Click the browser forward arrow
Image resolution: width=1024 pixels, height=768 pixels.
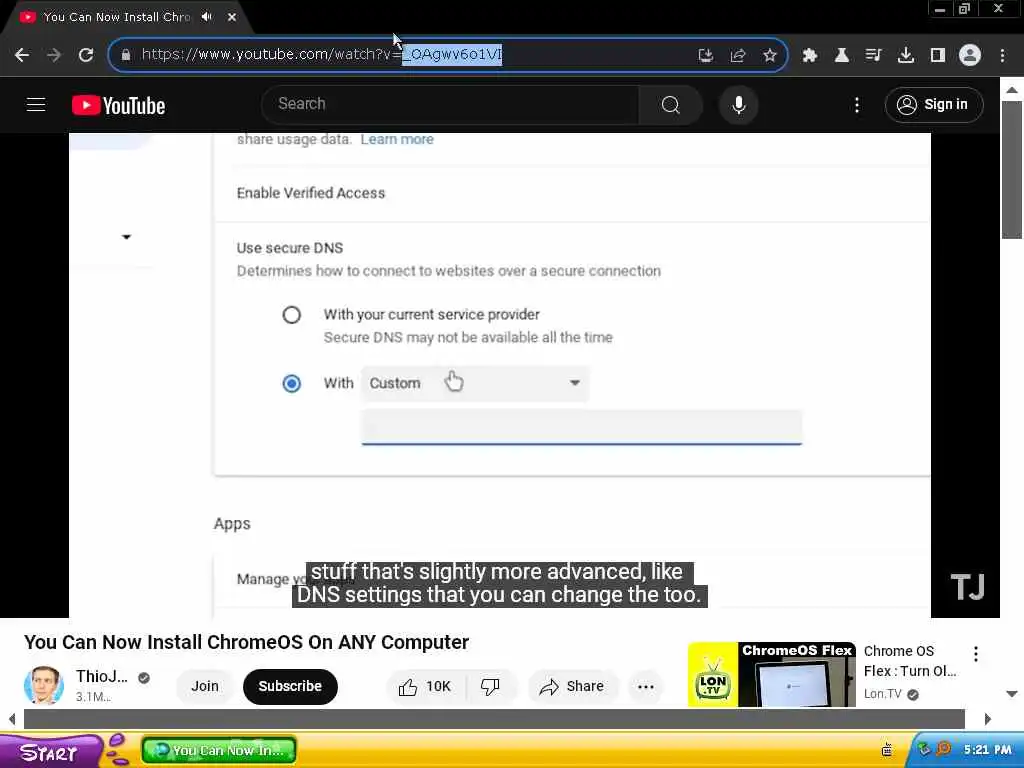click(54, 55)
